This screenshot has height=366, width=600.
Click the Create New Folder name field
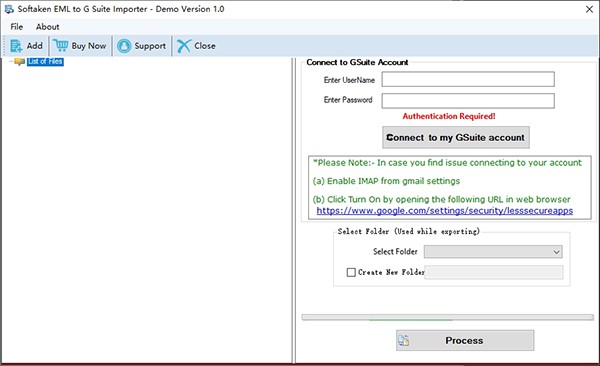tap(493, 272)
